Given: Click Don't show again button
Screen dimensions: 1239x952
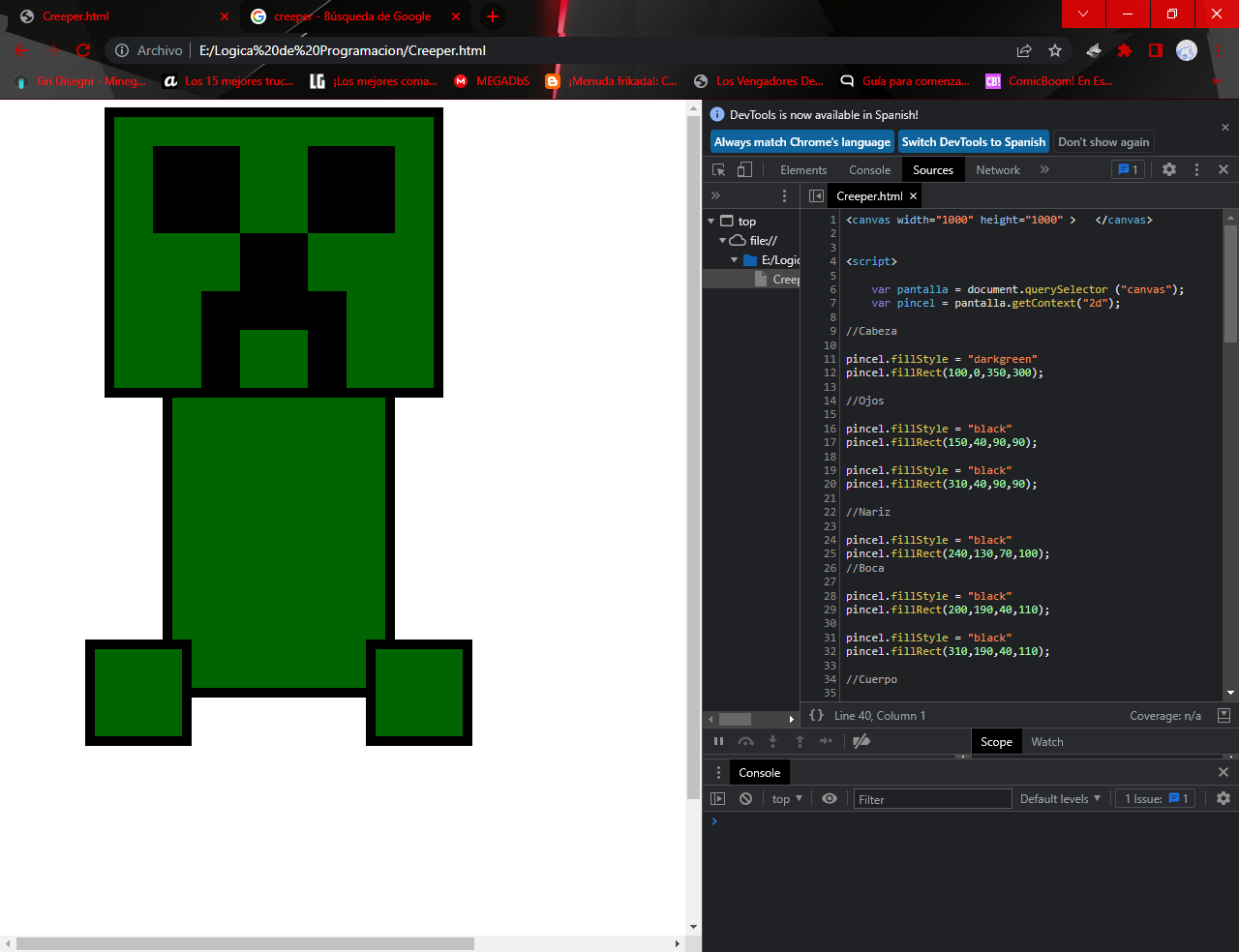Looking at the screenshot, I should (1103, 142).
